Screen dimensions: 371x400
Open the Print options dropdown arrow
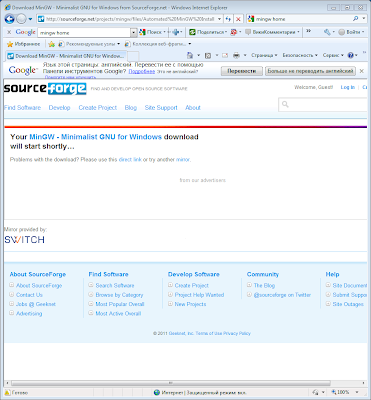click(x=245, y=55)
